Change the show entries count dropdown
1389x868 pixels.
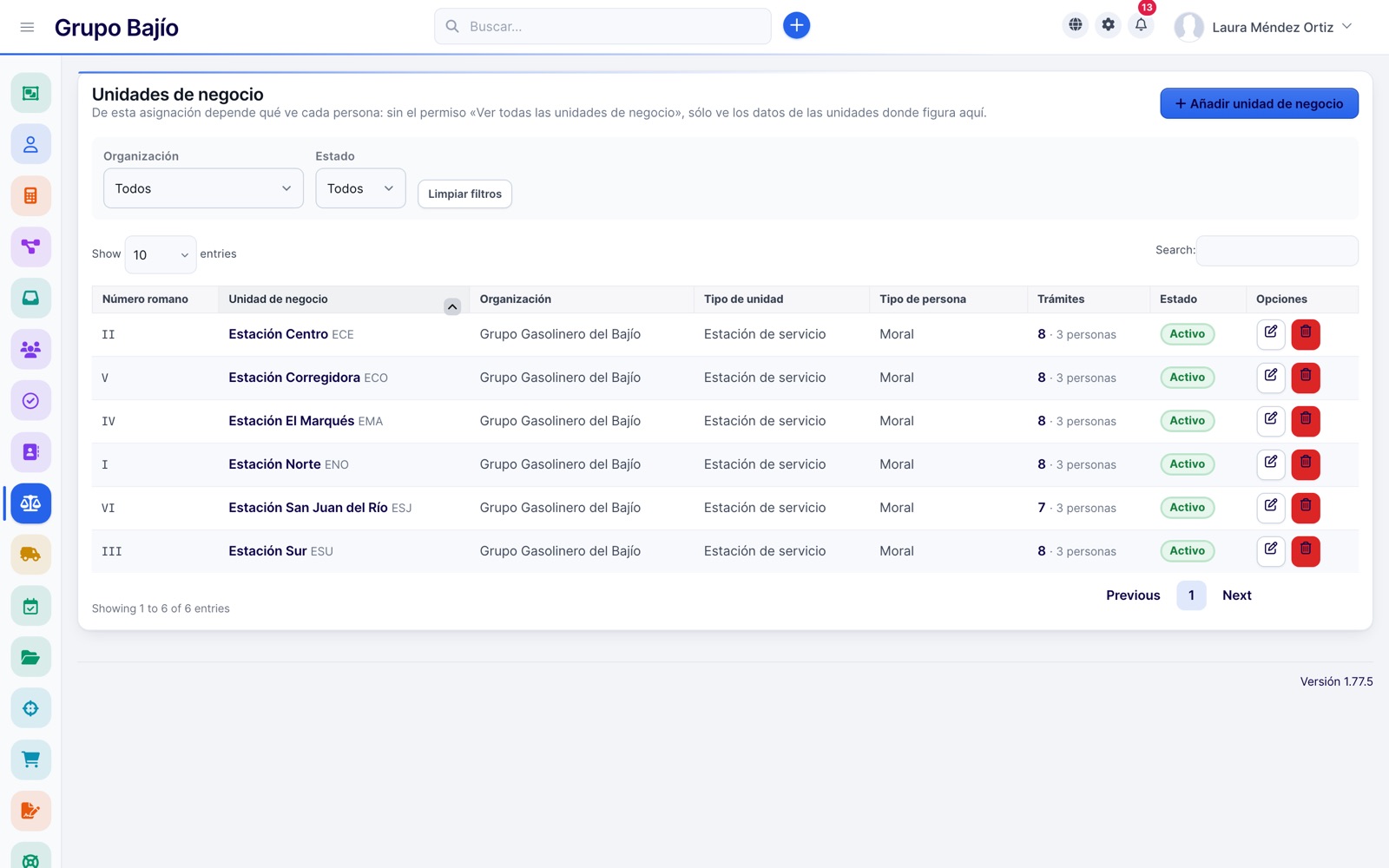161,254
